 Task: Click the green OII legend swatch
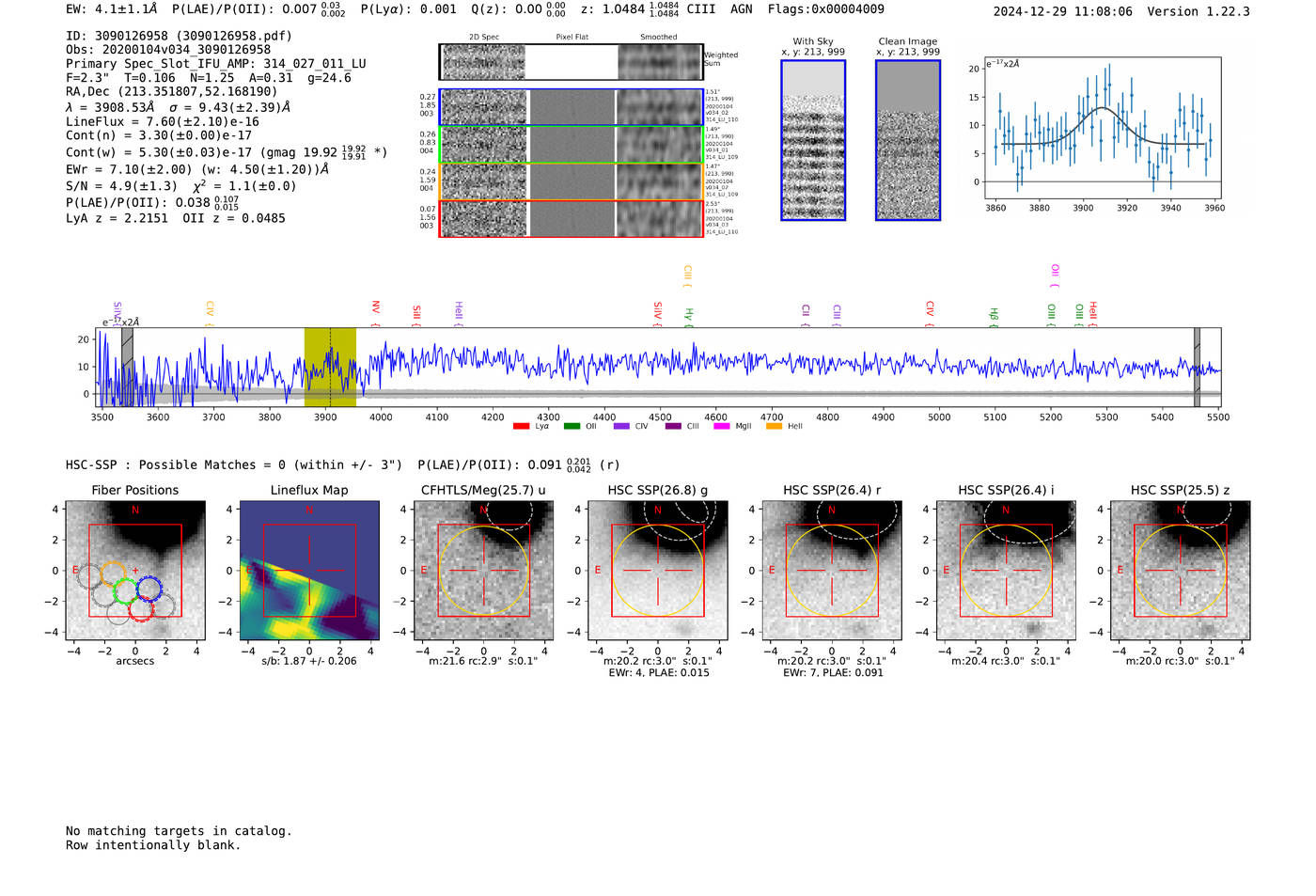coord(572,426)
